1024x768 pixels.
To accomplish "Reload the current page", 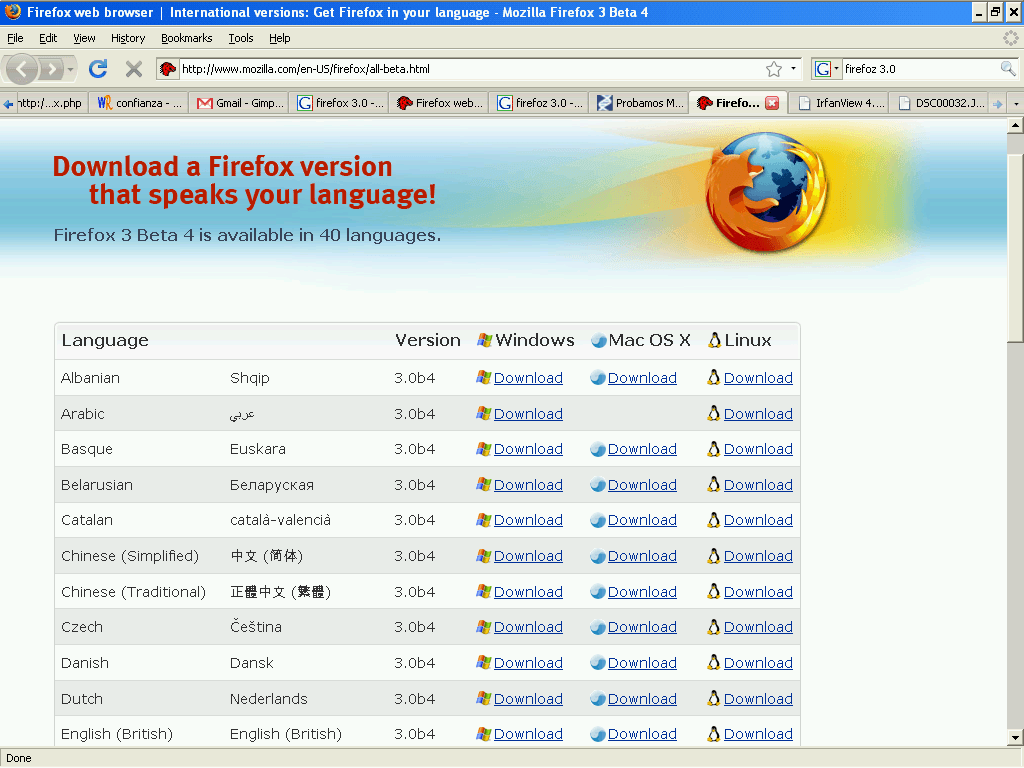I will click(x=97, y=69).
